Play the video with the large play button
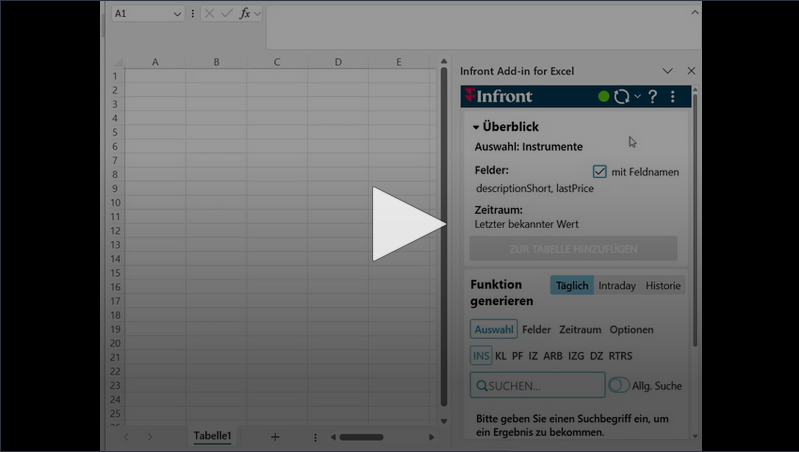 click(409, 224)
